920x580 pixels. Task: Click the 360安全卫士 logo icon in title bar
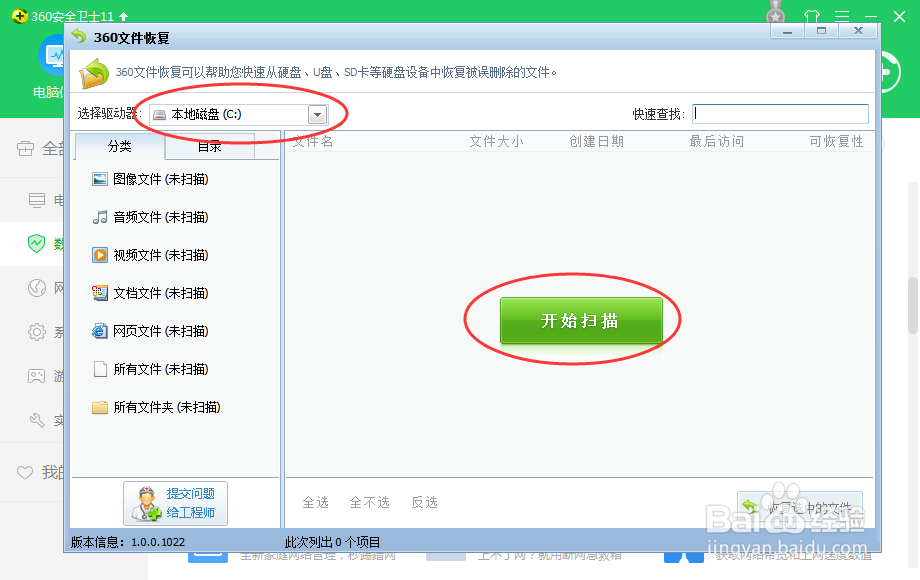click(x=19, y=16)
